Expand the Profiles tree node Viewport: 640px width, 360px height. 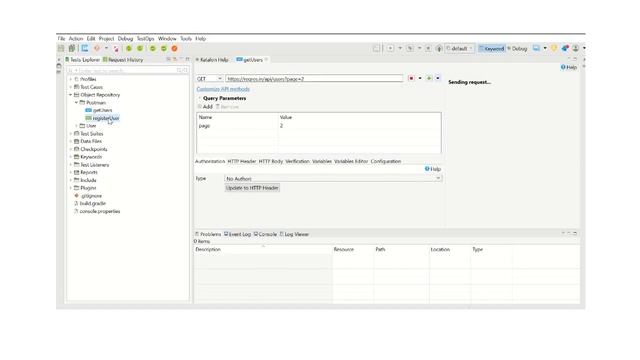click(x=71, y=79)
